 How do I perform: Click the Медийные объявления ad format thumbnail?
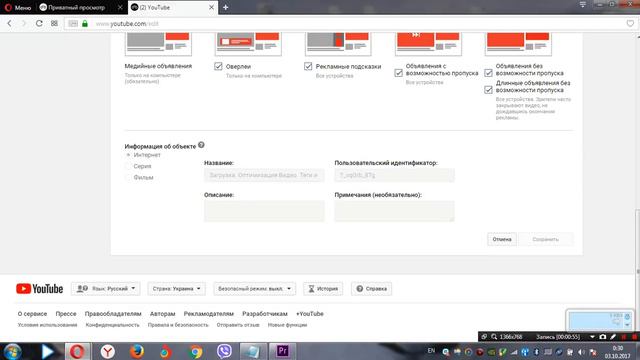pyautogui.click(x=158, y=44)
